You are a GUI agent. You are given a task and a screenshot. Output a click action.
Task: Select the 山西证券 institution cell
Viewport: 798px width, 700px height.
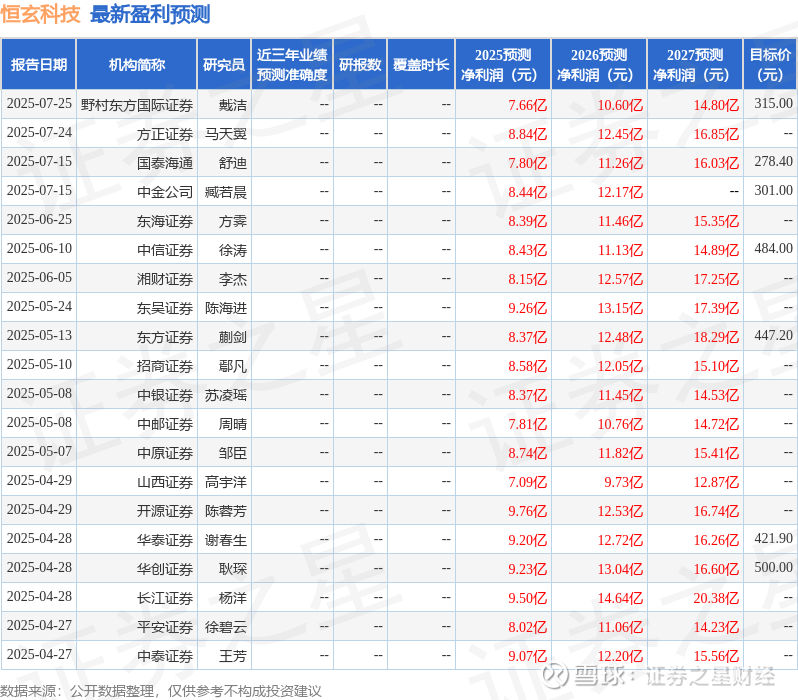click(x=136, y=482)
